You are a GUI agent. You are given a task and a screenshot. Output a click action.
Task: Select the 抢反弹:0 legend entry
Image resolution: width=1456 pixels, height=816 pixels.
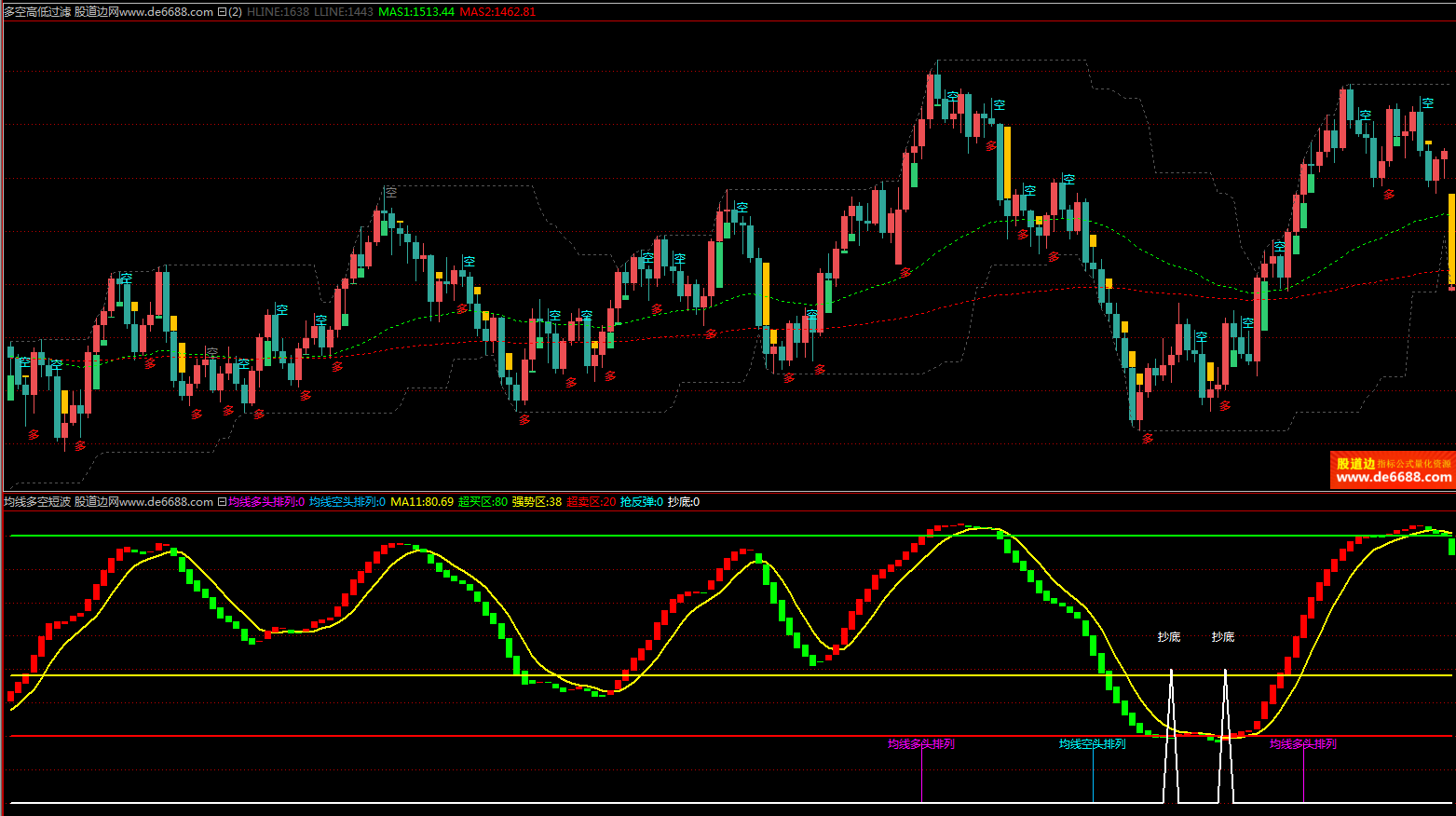pyautogui.click(x=642, y=502)
